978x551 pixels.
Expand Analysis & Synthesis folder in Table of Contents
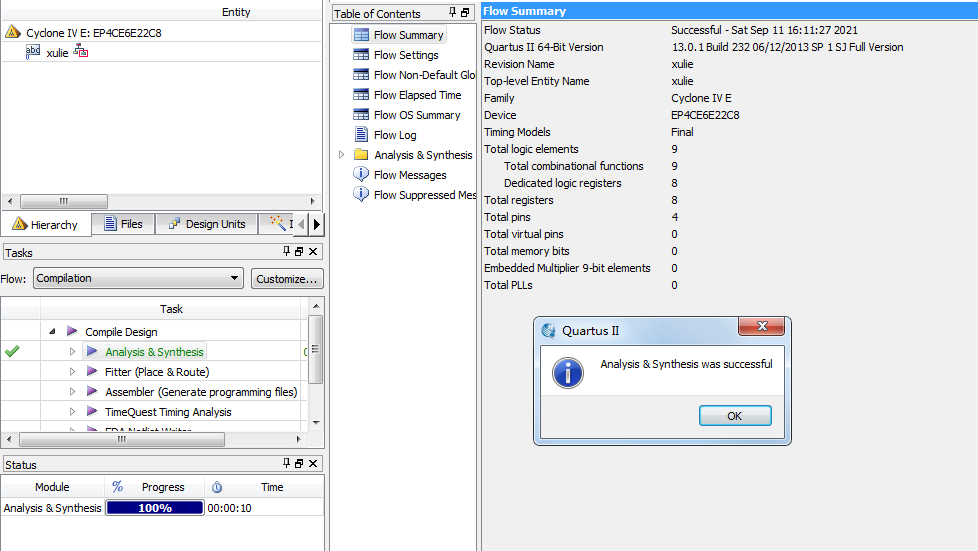(342, 155)
